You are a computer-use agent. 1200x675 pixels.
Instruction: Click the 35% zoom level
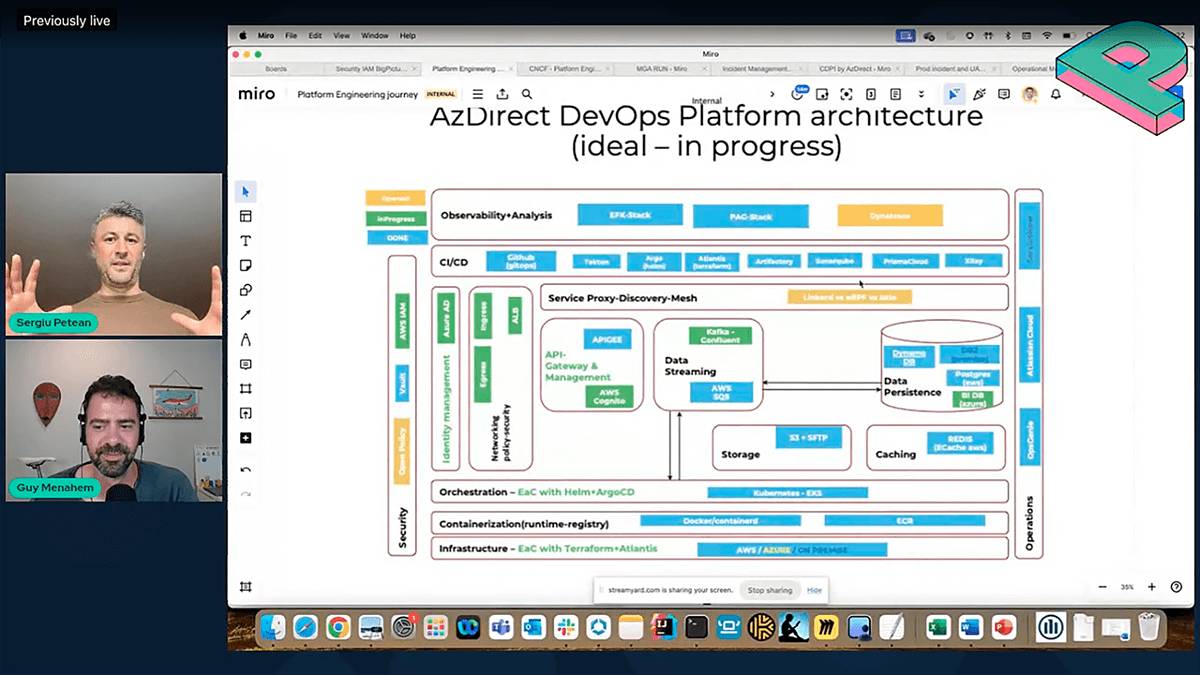click(1127, 587)
